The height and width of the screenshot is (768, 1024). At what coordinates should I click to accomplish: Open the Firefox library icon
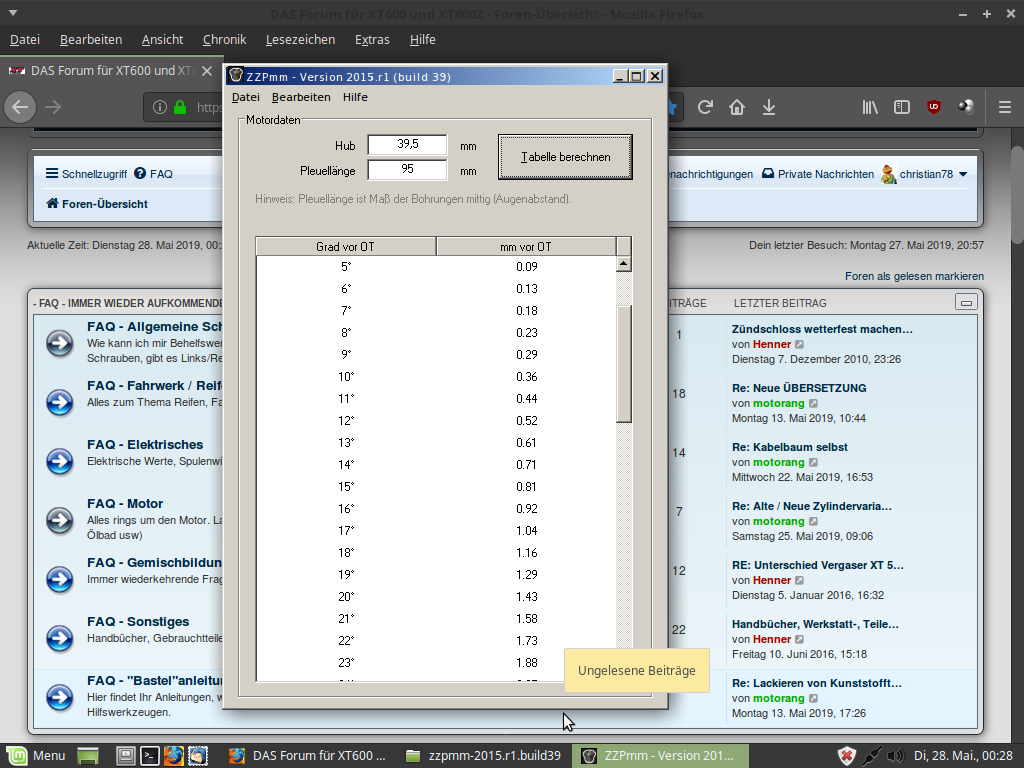pyautogui.click(x=870, y=107)
